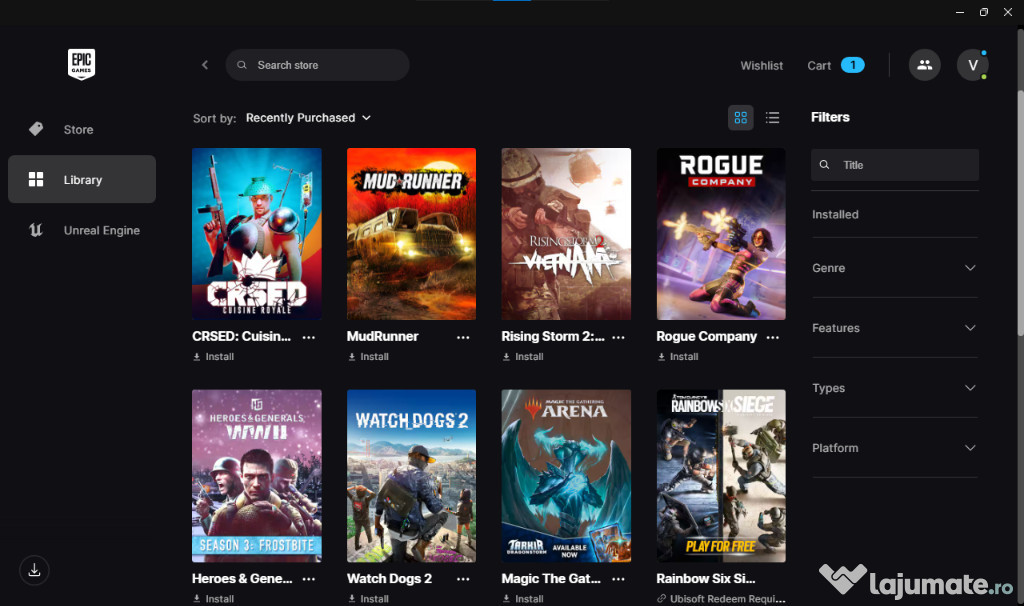Open more options for CRSED: Cuisine Royale
This screenshot has height=606, width=1024.
pyautogui.click(x=309, y=337)
